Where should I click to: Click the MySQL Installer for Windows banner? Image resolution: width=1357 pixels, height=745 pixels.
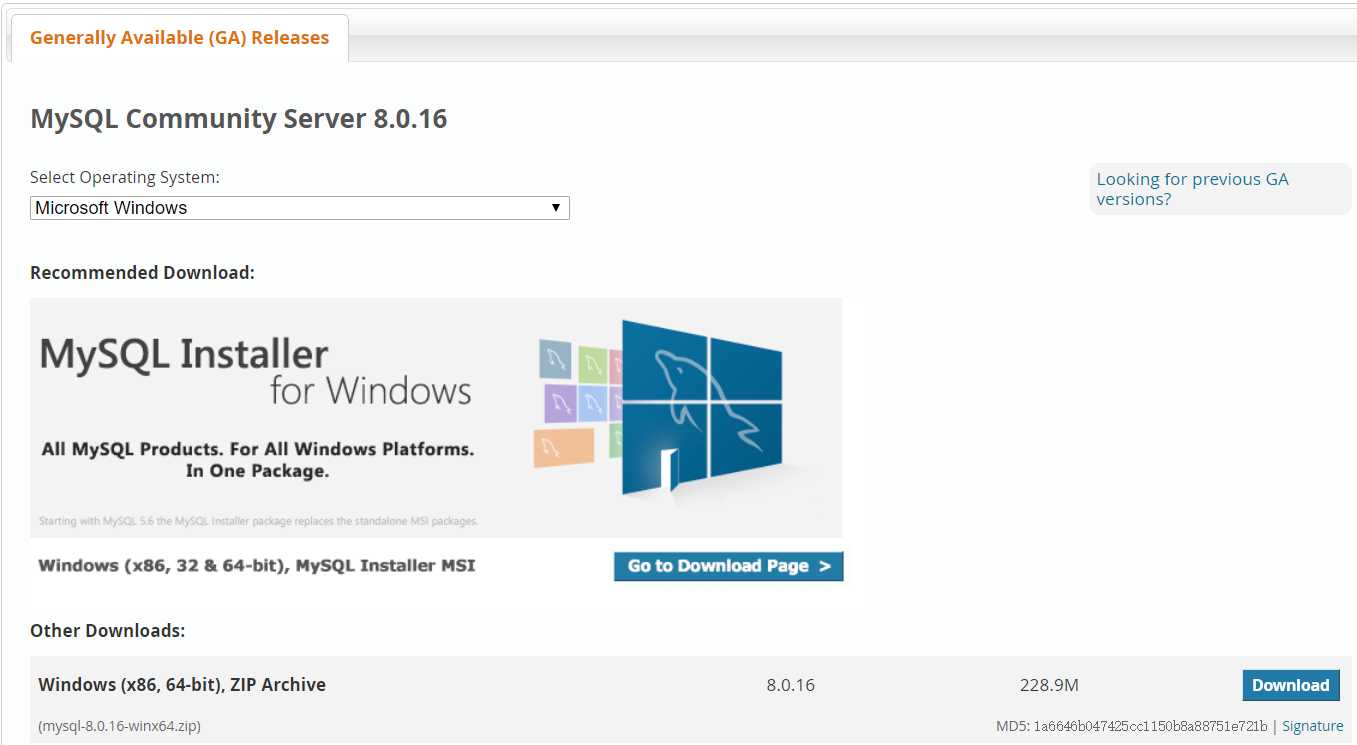pyautogui.click(x=436, y=418)
